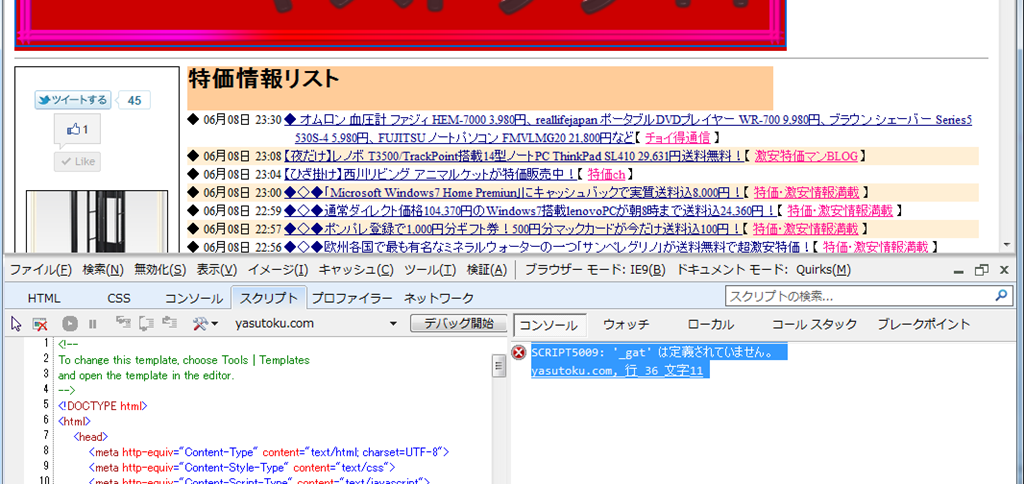The height and width of the screenshot is (484, 1024).
Task: Switch to the left コンソール tab
Action: pyautogui.click(x=193, y=298)
